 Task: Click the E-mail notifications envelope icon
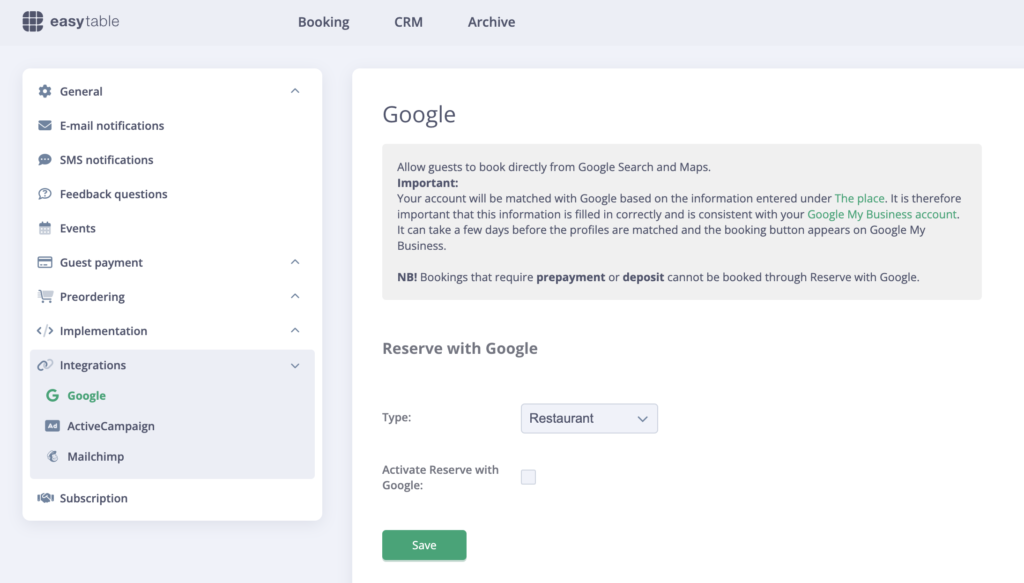pyautogui.click(x=44, y=125)
